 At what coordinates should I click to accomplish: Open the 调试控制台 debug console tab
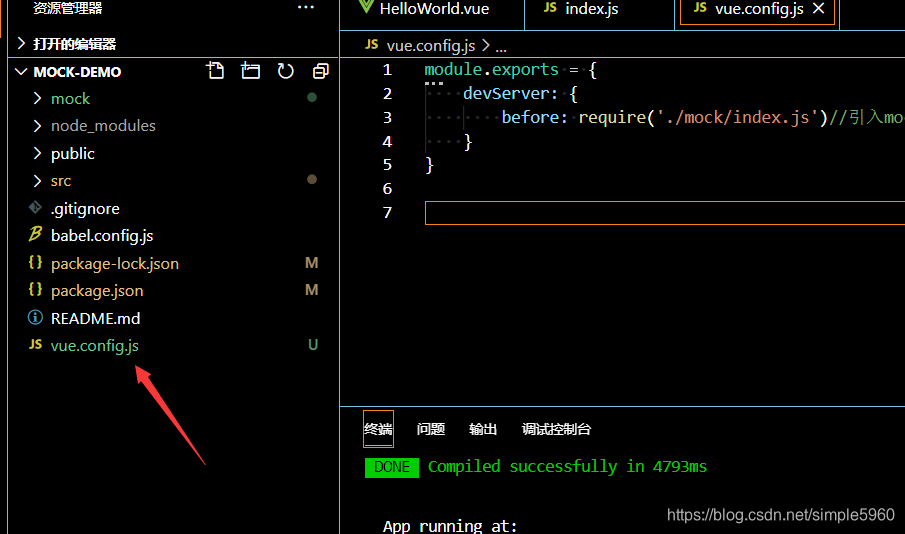556,429
